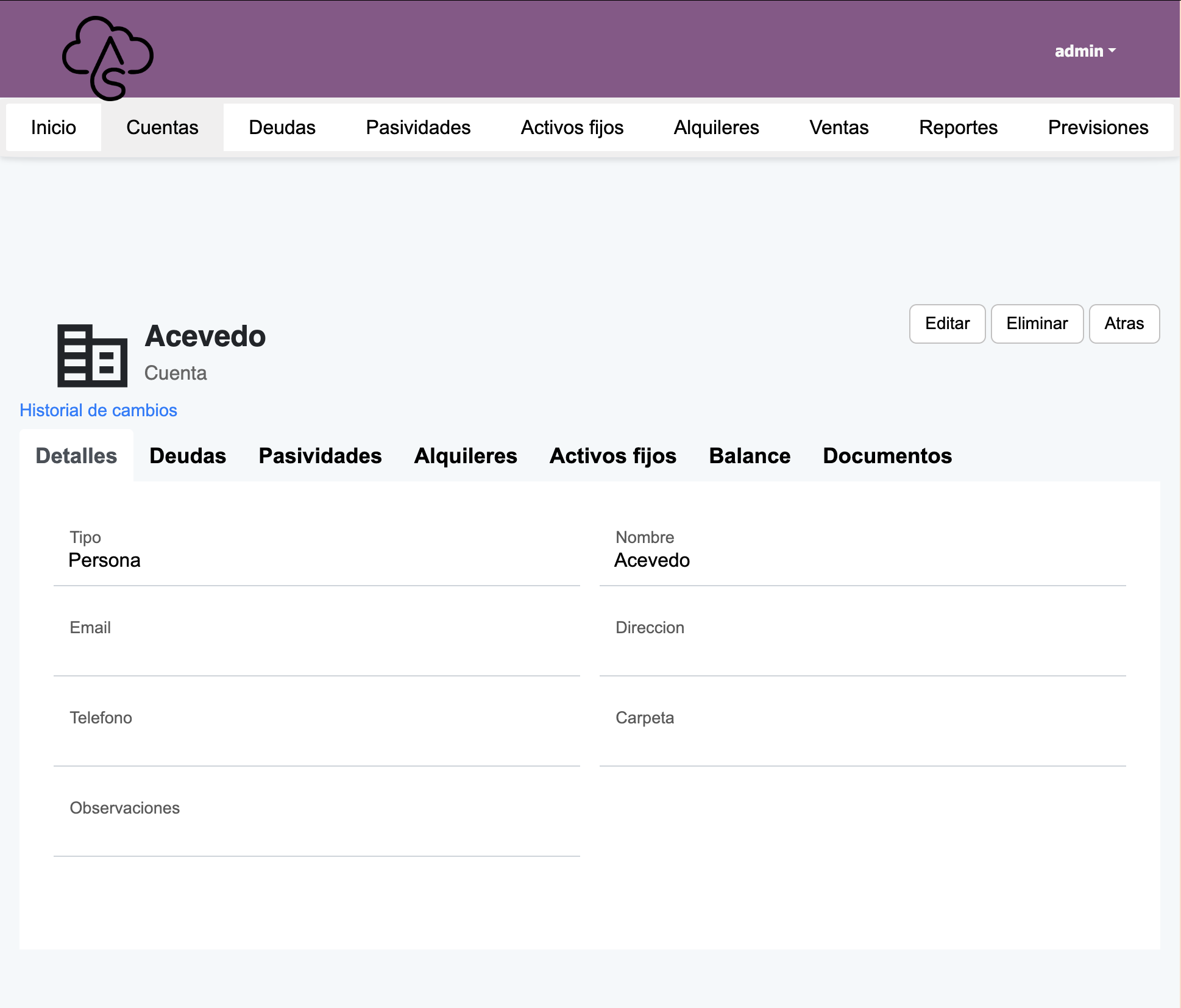Go to Alquileres in top menu
The image size is (1181, 1008).
pyautogui.click(x=716, y=127)
